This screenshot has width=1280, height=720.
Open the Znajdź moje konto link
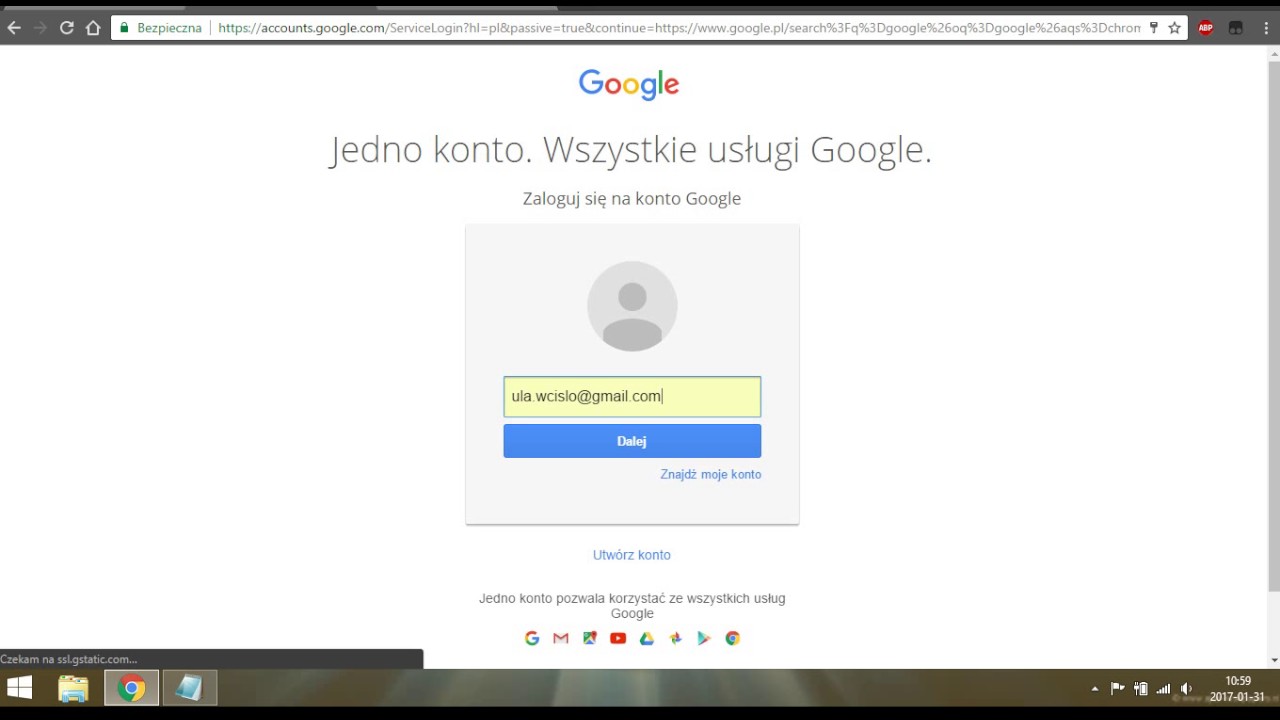pos(711,475)
